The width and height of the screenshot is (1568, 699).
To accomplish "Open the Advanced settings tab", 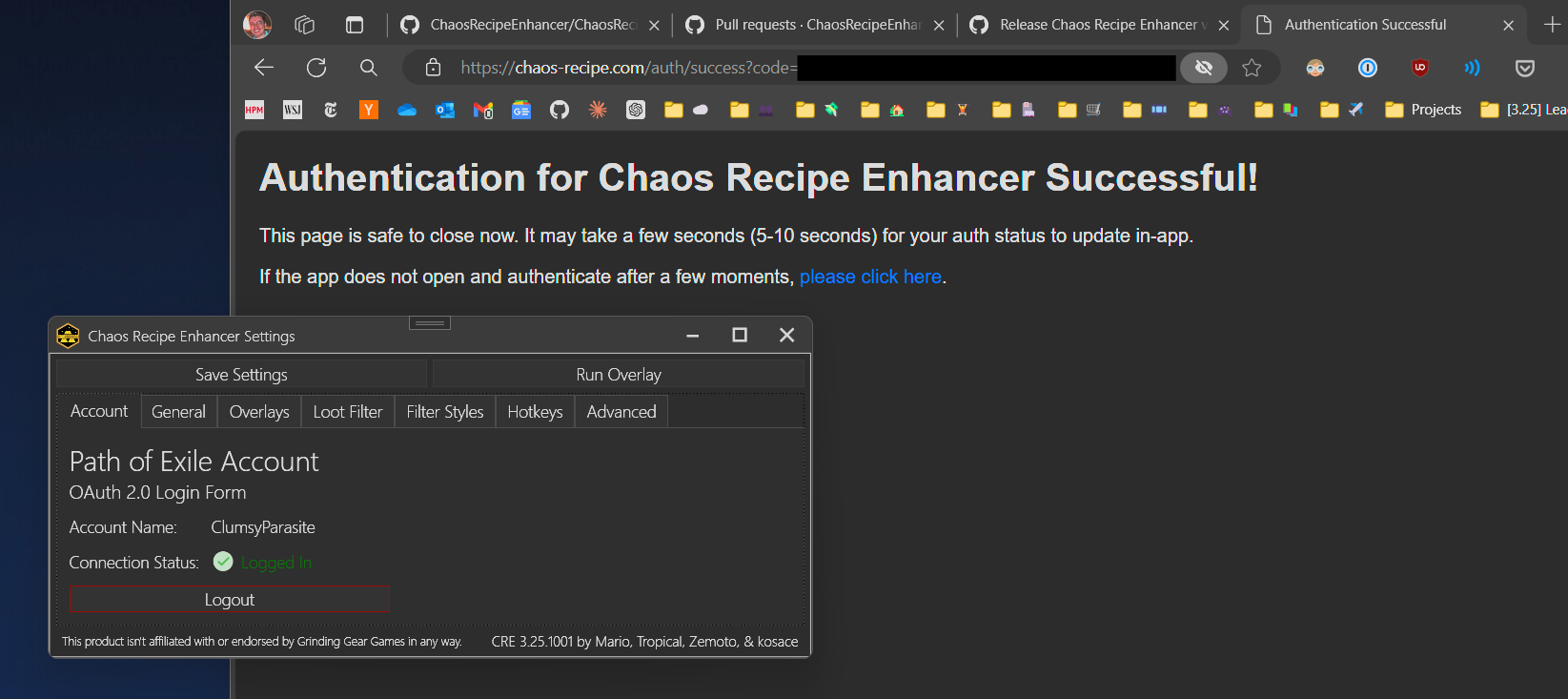I will [x=621, y=412].
